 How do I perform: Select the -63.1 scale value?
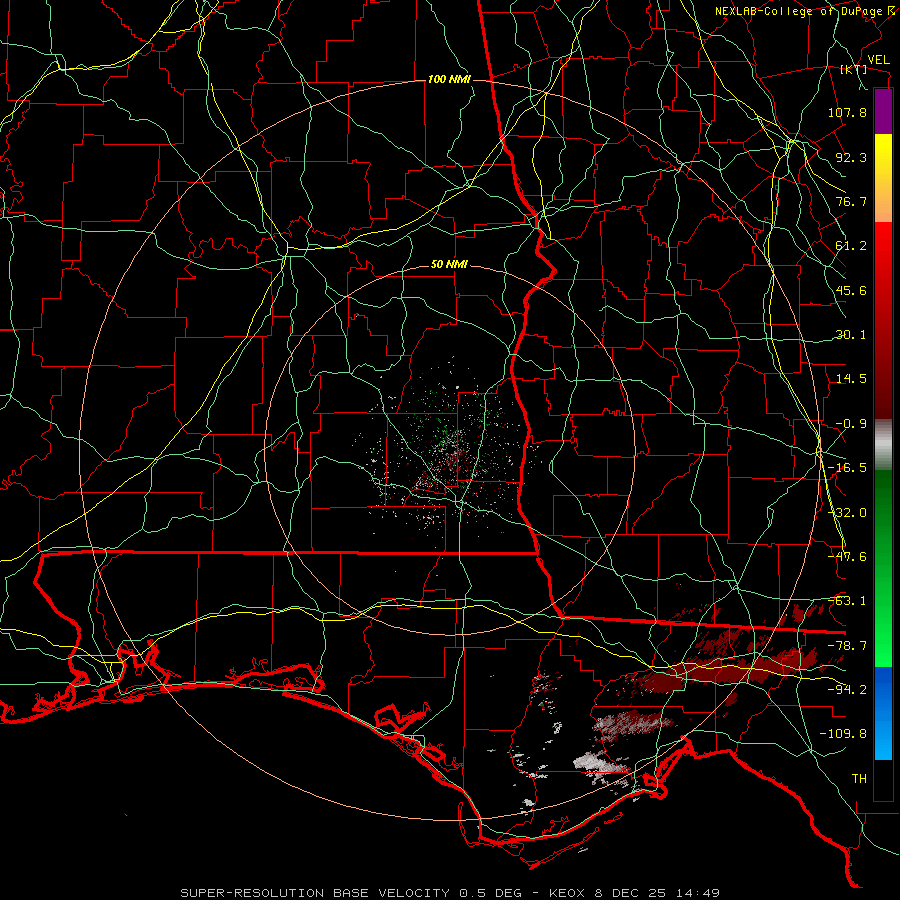(847, 601)
